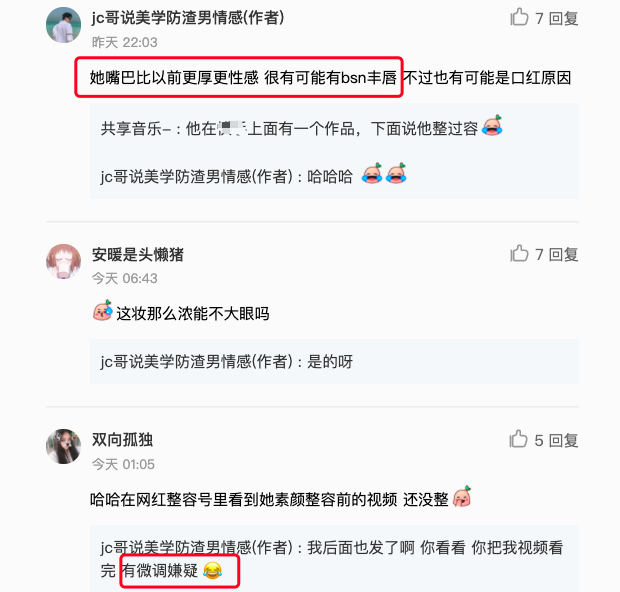Open 安暖是头懒猪's avatar profile
This screenshot has width=620, height=592.
click(63, 261)
